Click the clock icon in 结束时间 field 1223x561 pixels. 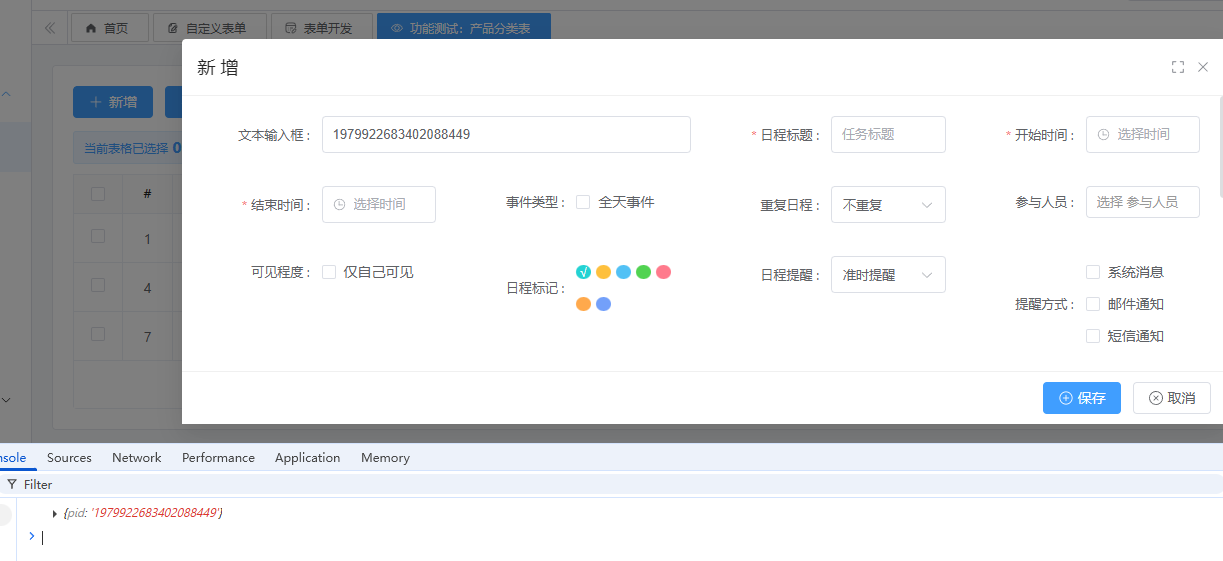tap(339, 204)
